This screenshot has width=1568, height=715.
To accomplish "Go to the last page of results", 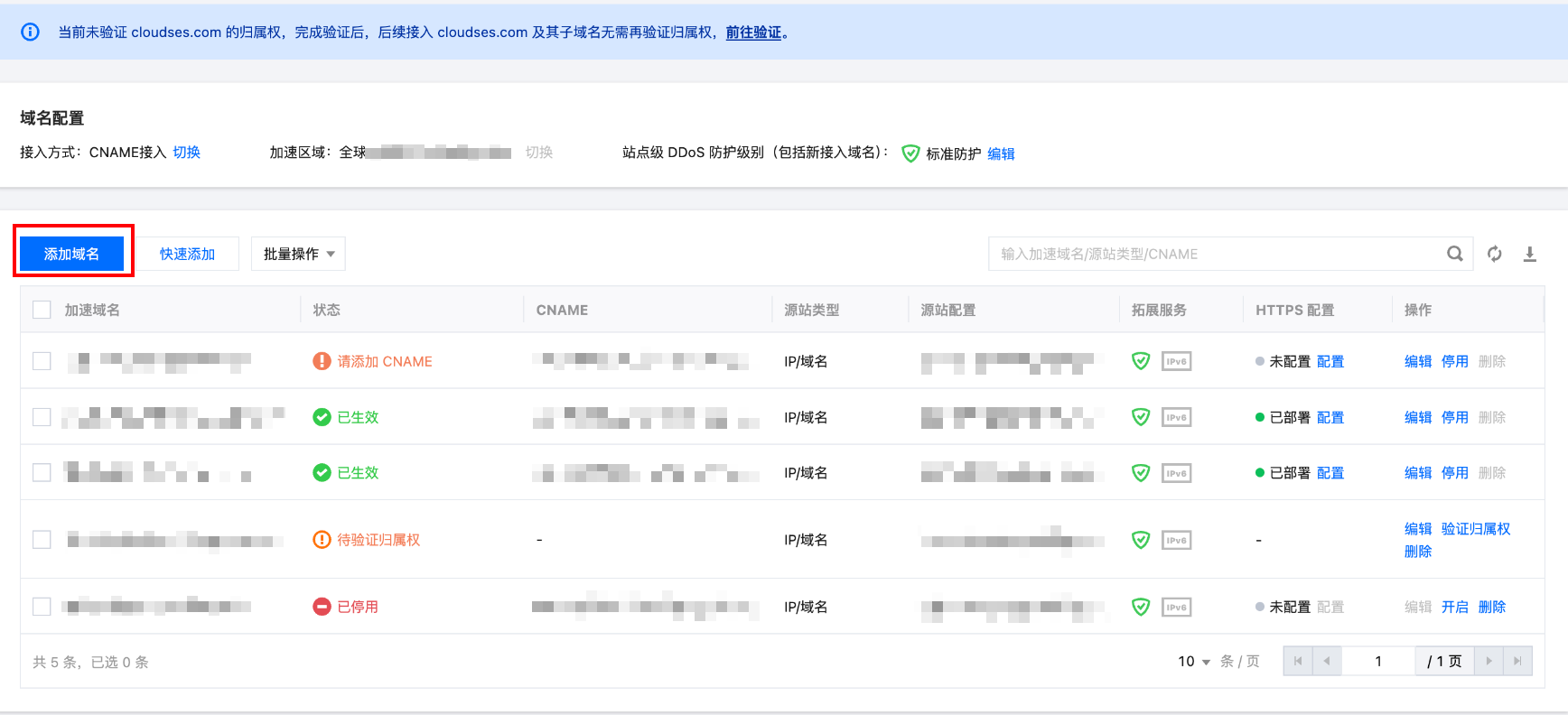I will [x=1517, y=661].
